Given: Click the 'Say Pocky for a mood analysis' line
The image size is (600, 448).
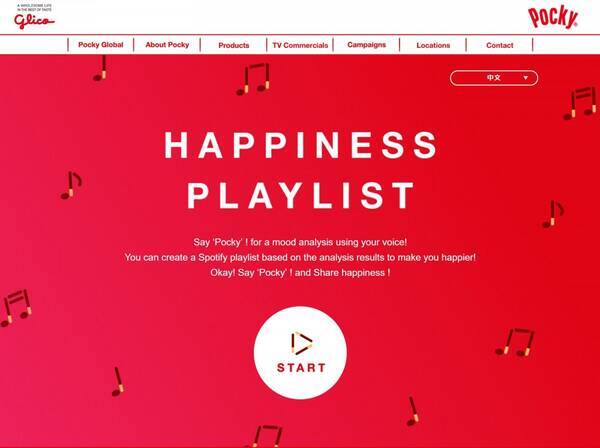Looking at the screenshot, I should (x=300, y=242).
